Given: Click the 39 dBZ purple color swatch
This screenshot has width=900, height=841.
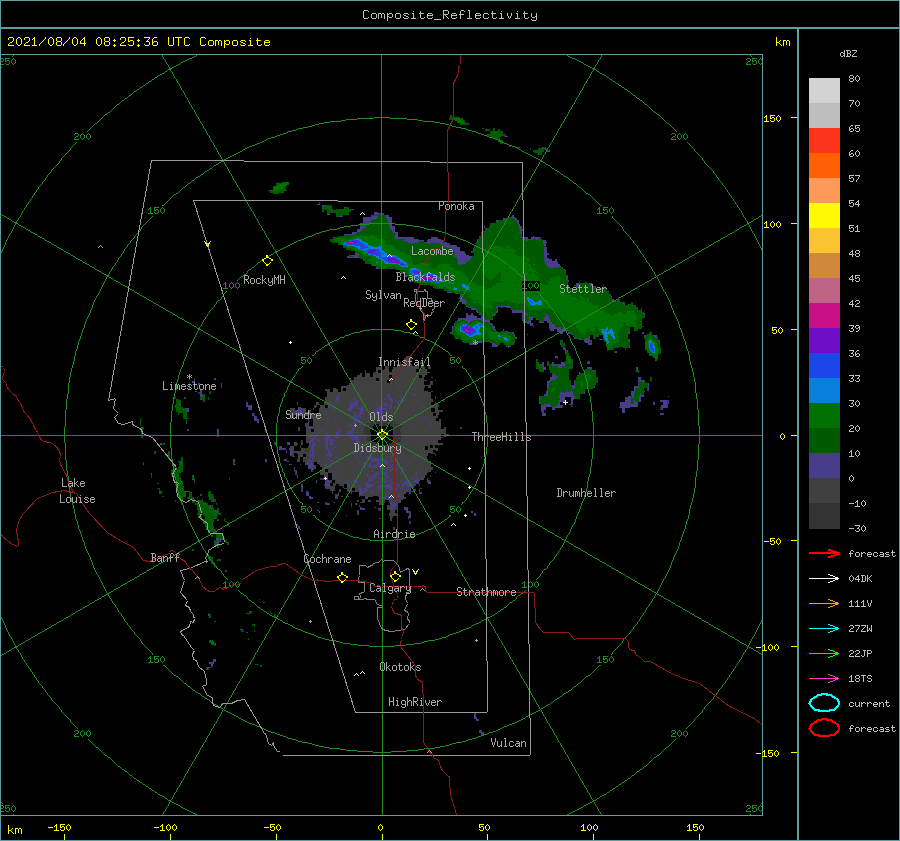Looking at the screenshot, I should pyautogui.click(x=824, y=340).
